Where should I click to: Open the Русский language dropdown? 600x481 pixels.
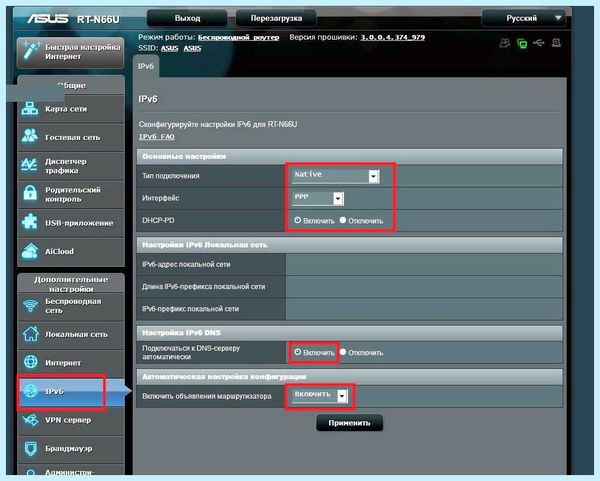[x=524, y=18]
